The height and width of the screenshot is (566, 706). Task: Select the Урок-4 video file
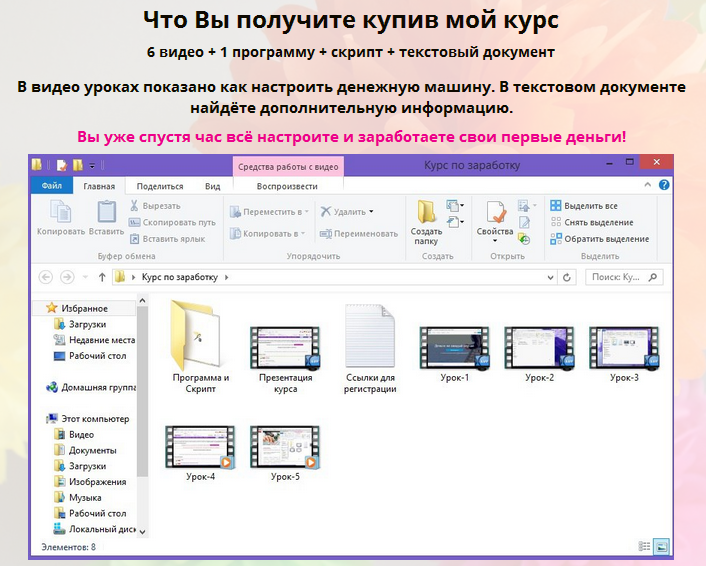[x=200, y=453]
